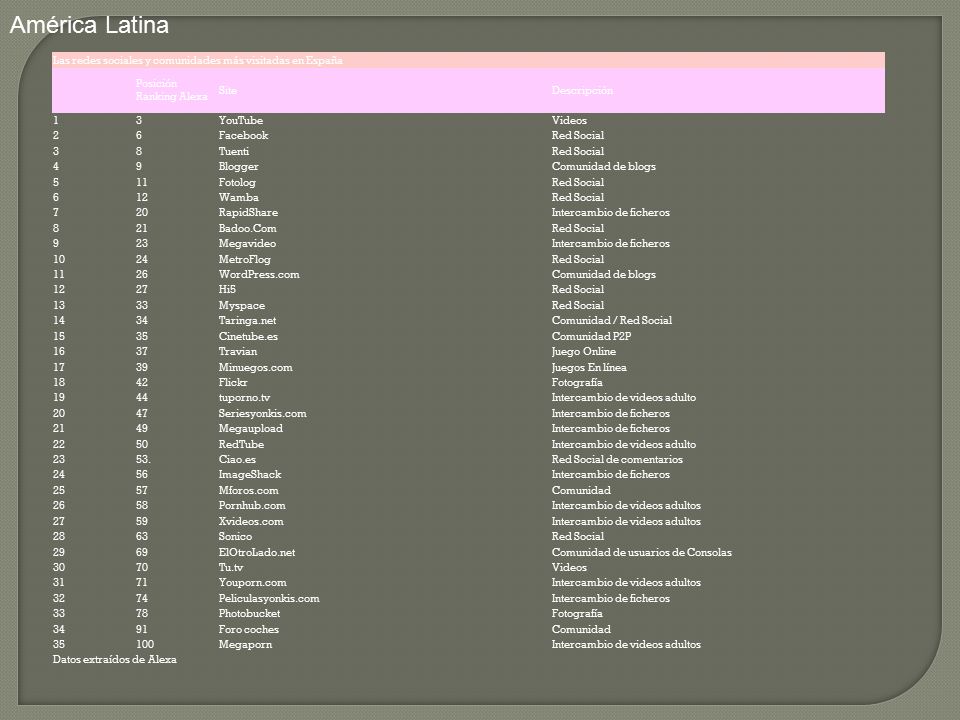Click the 'Videos' description in YouTube row
Image resolution: width=960 pixels, height=720 pixels.
click(569, 120)
